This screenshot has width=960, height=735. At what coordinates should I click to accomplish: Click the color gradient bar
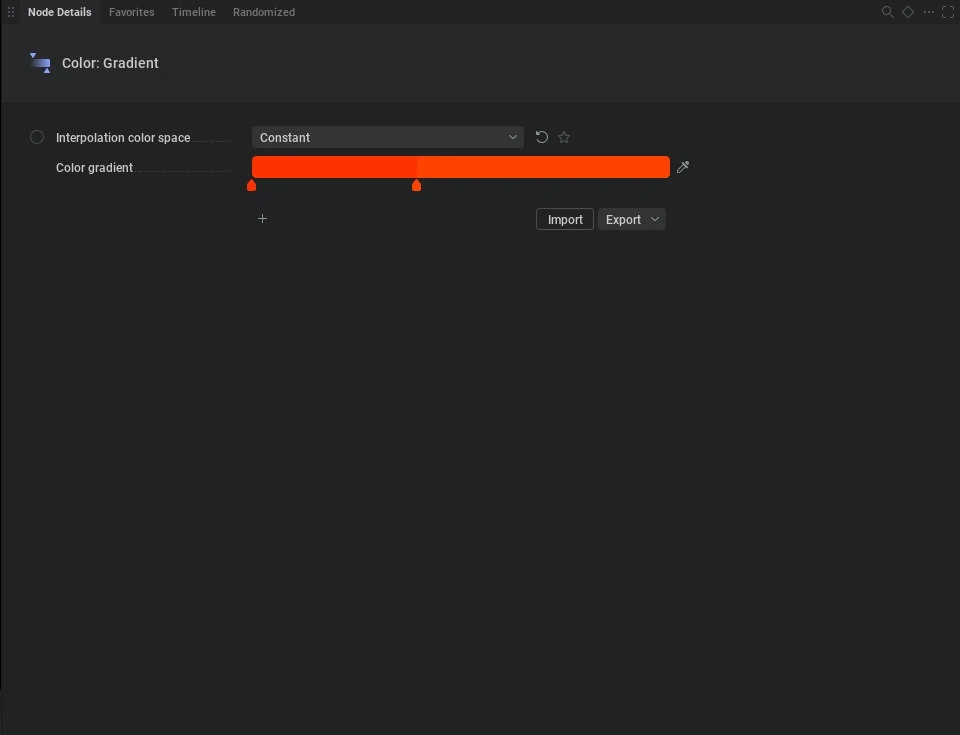460,167
